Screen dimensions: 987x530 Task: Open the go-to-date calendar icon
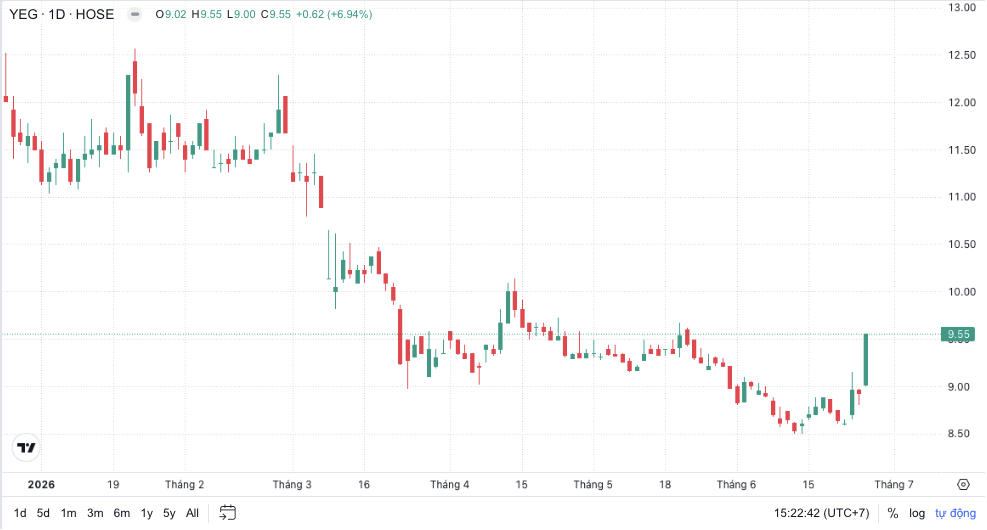click(x=227, y=513)
